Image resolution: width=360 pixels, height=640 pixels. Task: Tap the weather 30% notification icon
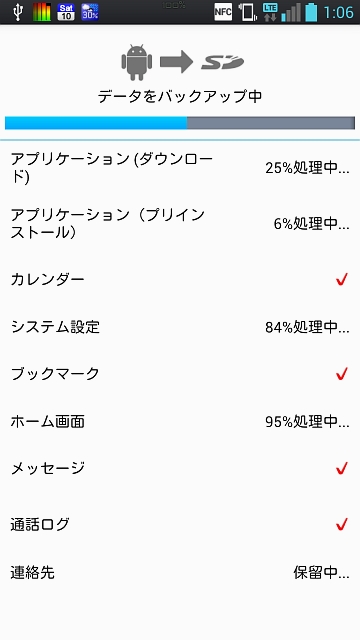90,12
